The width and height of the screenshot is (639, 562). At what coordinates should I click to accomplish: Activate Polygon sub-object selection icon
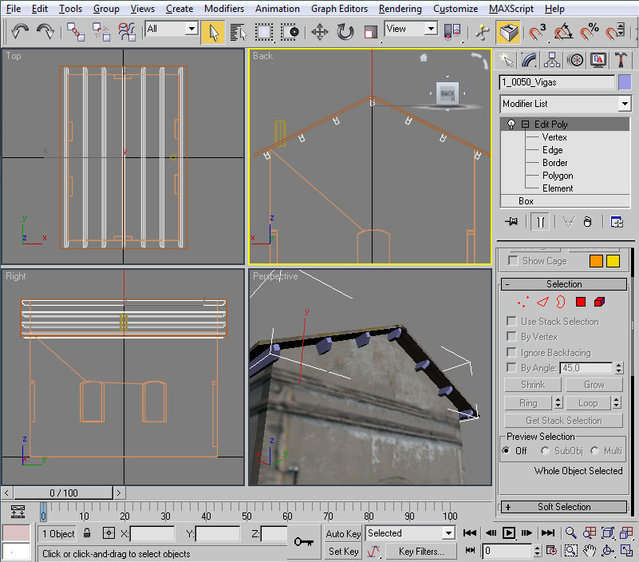coord(580,301)
